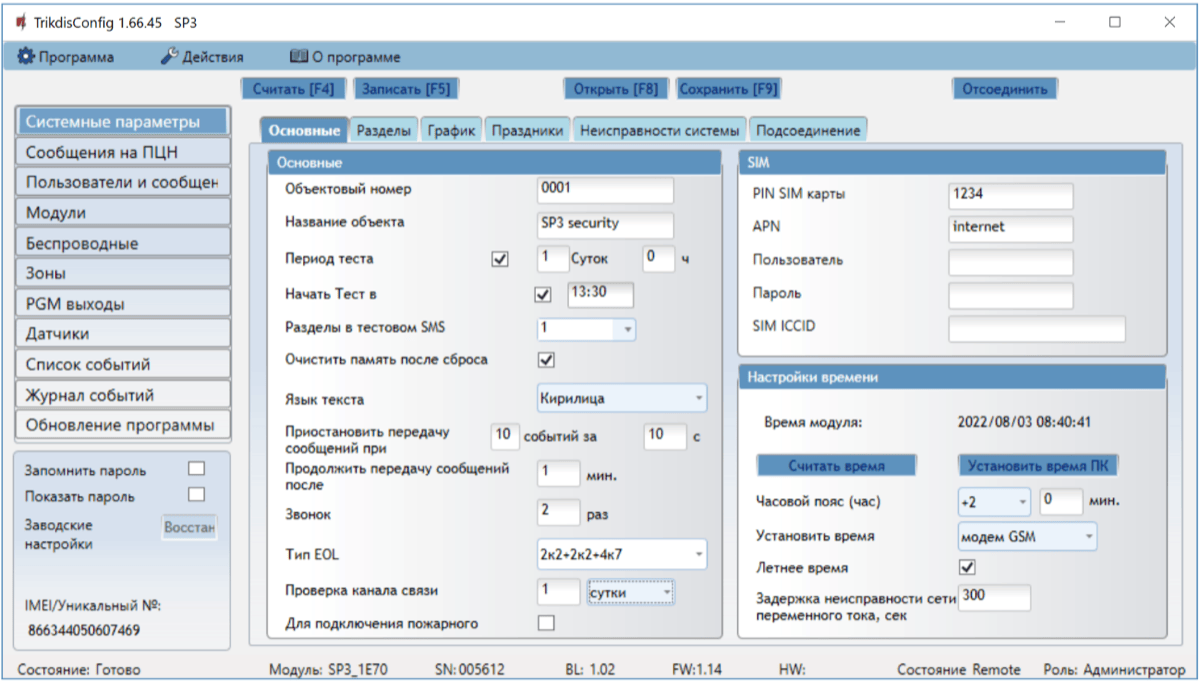The width and height of the screenshot is (1200, 682).
Task: Open the О программе menu with book icon
Action: tap(345, 57)
